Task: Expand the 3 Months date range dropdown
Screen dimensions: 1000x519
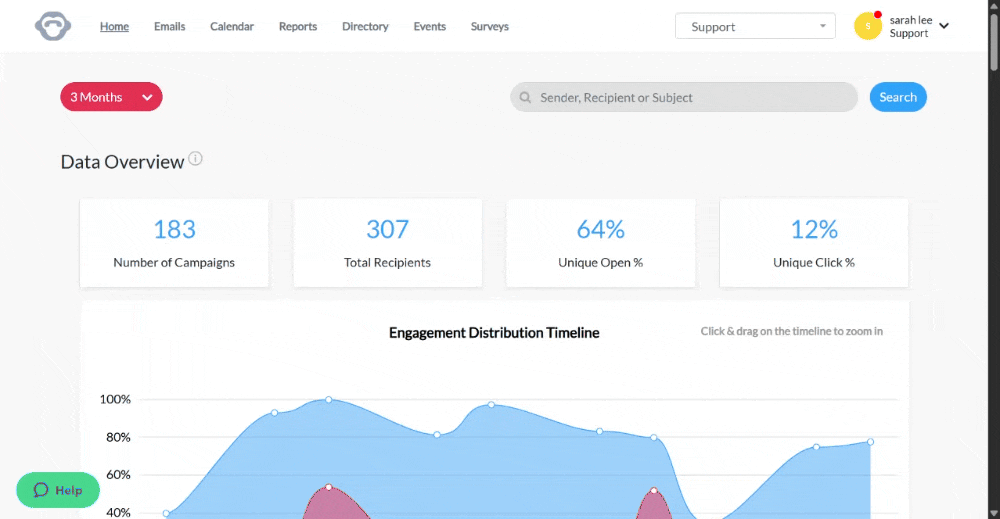Action: [112, 97]
